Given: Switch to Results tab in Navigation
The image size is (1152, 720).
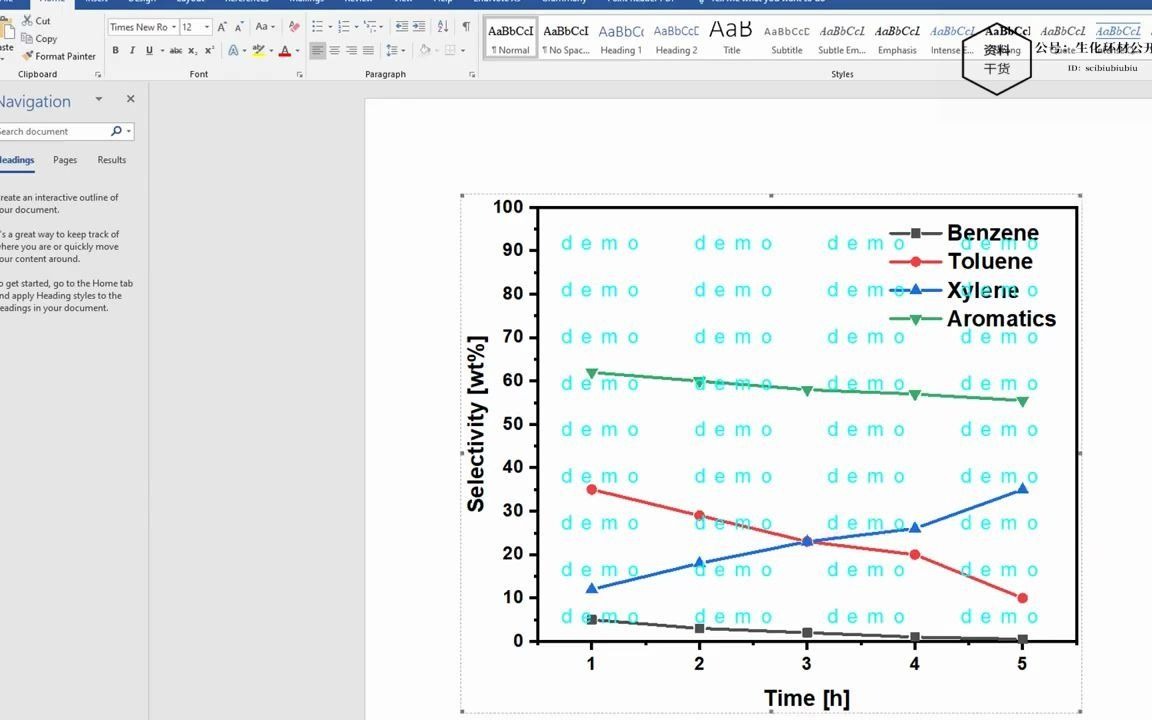Looking at the screenshot, I should click(x=112, y=160).
